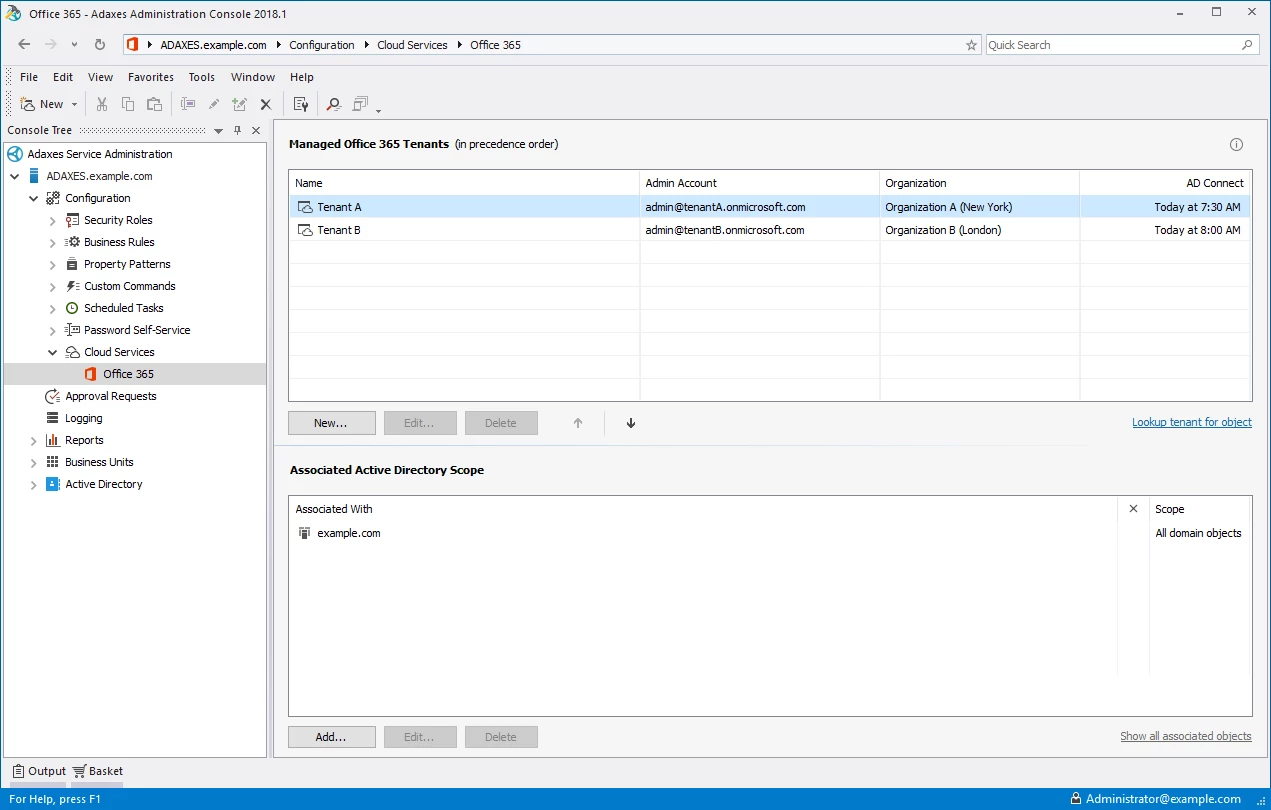Screen dimensions: 1271x810
Task: Click the Delete X icon in toolbar
Action: (266, 104)
